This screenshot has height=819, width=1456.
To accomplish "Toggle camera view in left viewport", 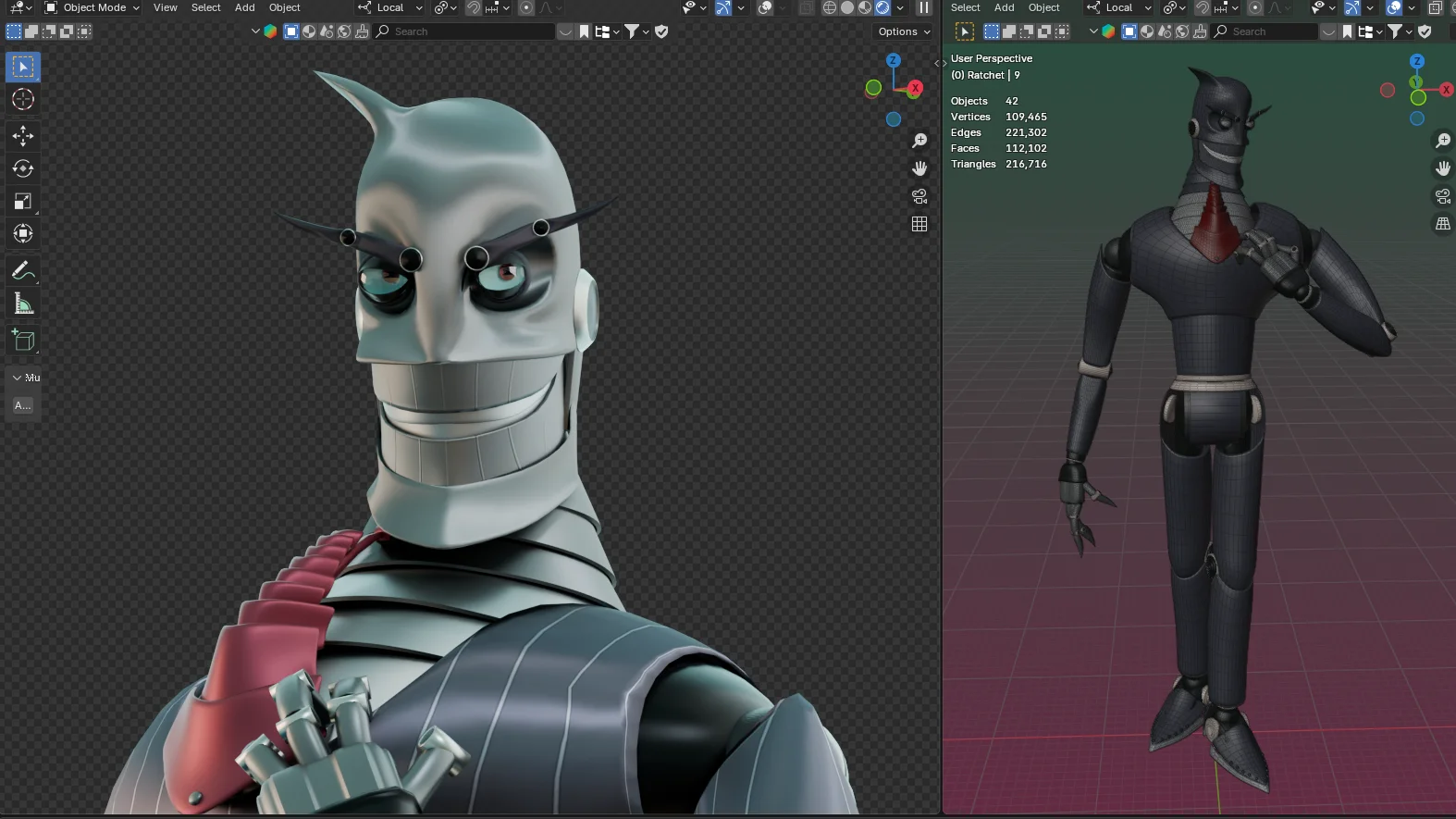I will point(919,196).
